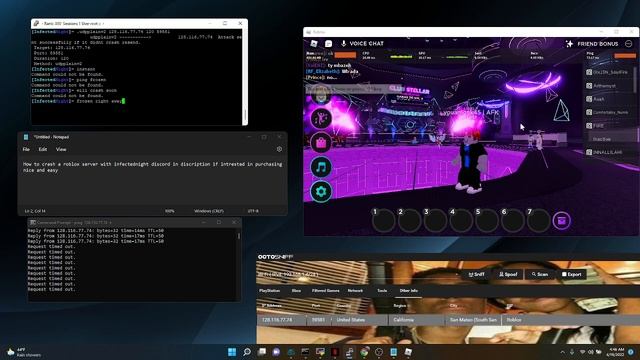
Task: Open the shopping bag store icon
Action: 321,143
